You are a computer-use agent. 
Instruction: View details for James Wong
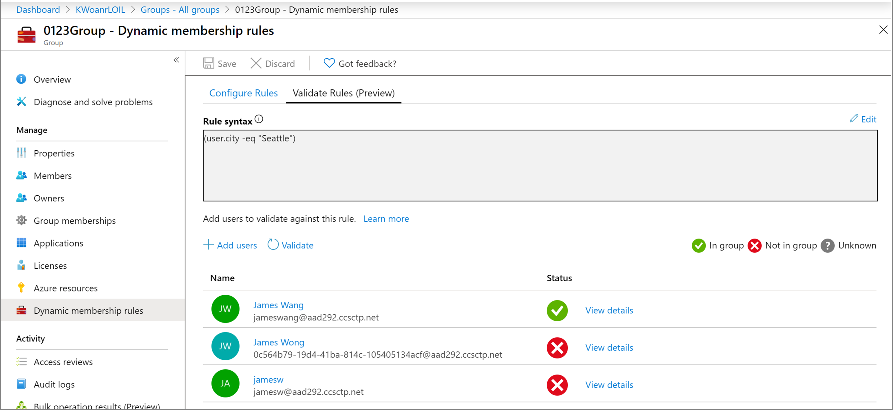pos(609,347)
